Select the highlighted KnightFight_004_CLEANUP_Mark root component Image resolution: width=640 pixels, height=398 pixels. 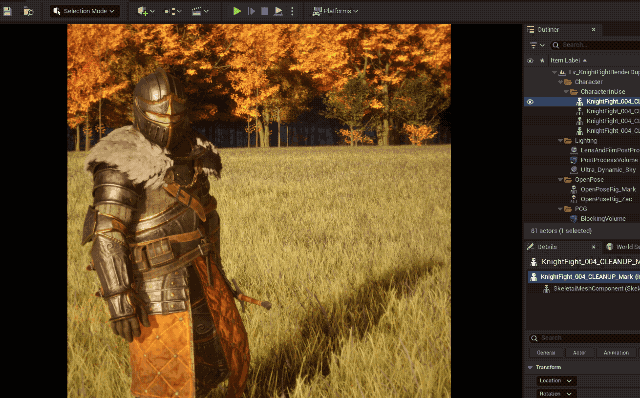[584, 277]
